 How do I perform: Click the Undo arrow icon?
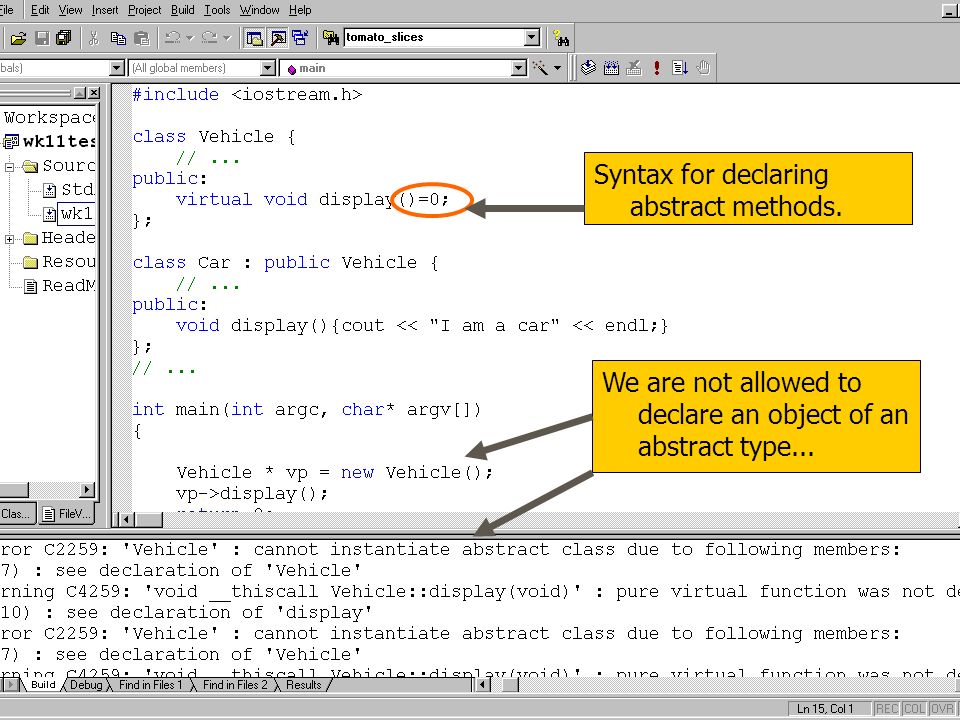[173, 38]
